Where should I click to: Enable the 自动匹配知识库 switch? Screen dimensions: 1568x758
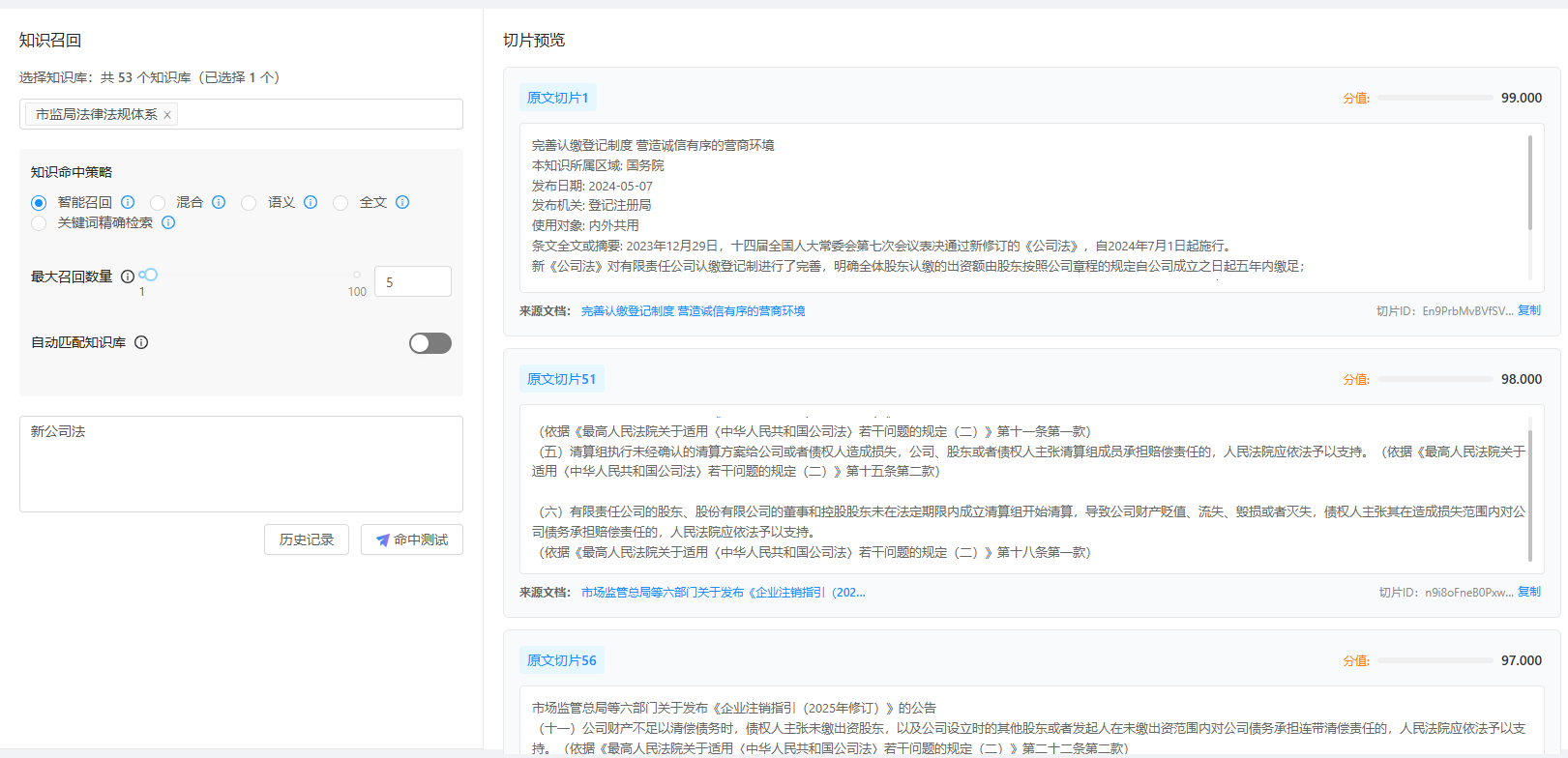point(430,343)
